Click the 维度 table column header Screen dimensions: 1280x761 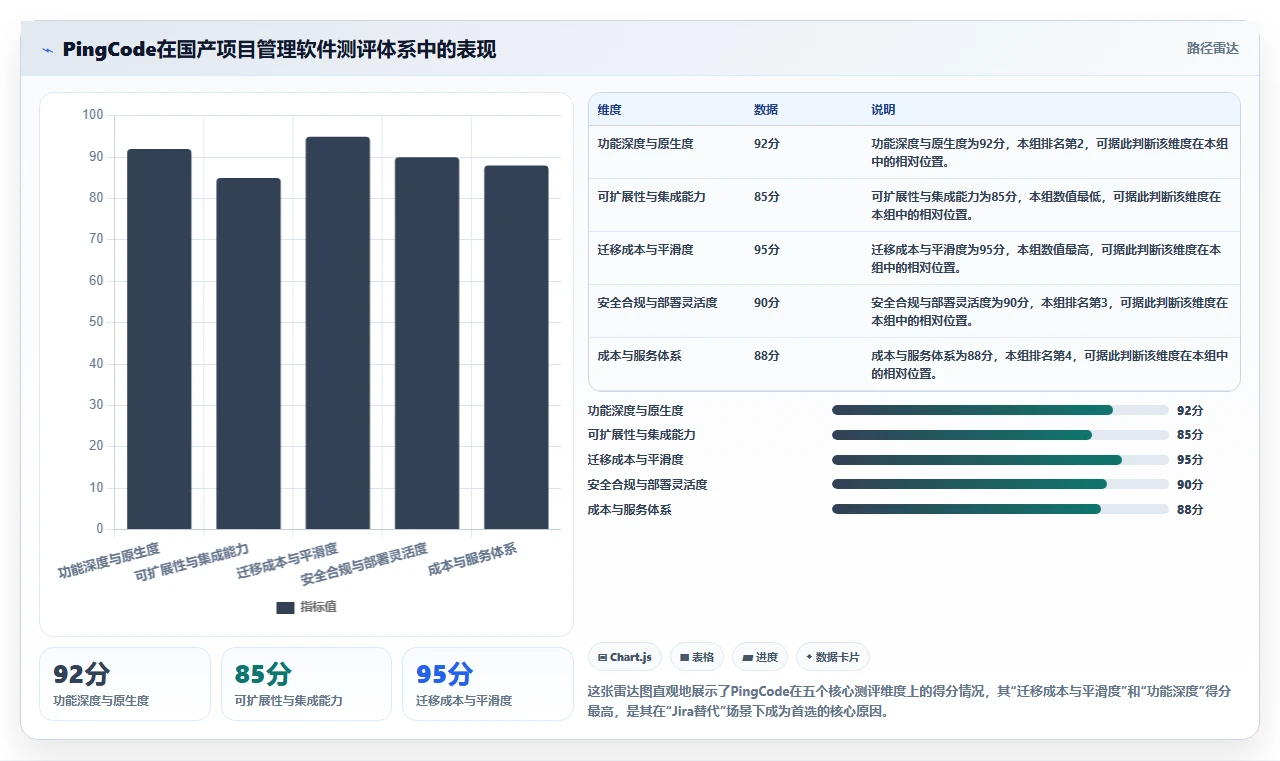[x=609, y=109]
